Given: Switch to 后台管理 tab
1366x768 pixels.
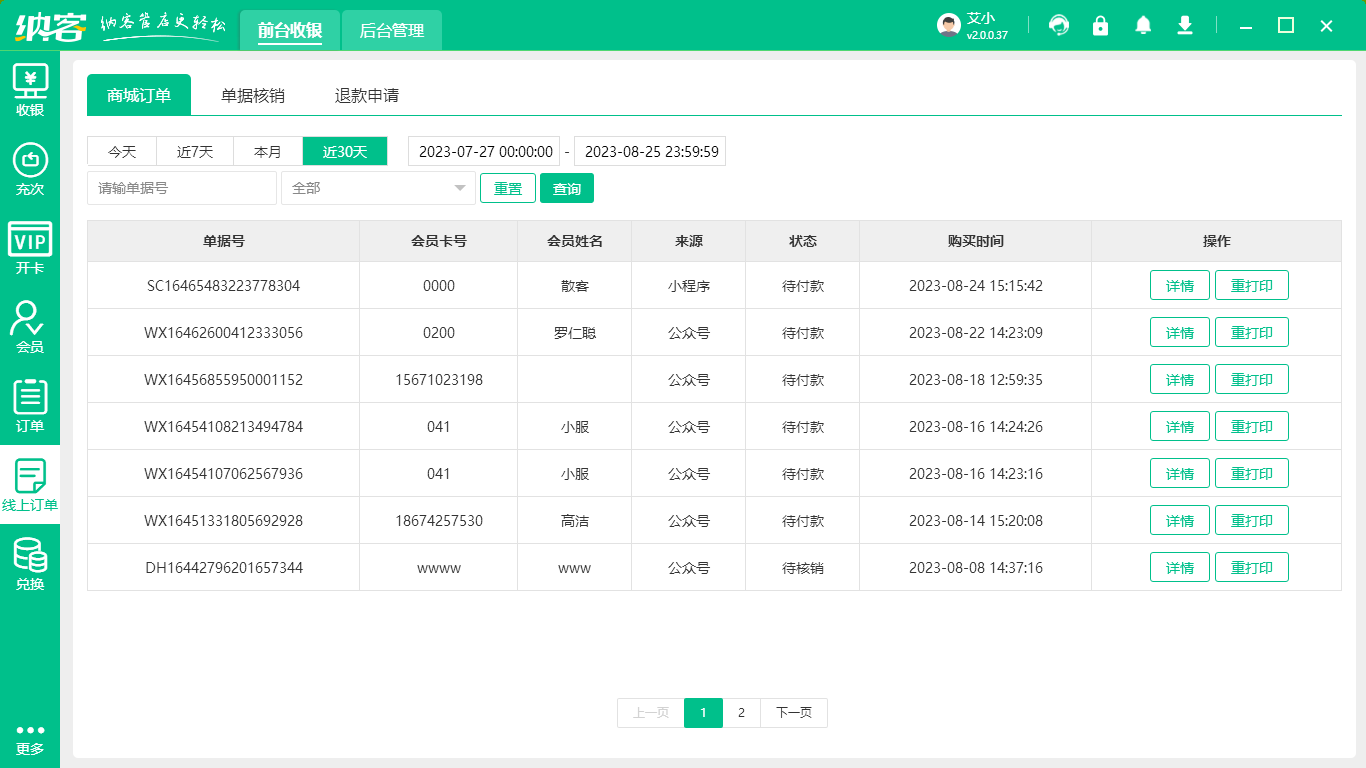Looking at the screenshot, I should [392, 31].
